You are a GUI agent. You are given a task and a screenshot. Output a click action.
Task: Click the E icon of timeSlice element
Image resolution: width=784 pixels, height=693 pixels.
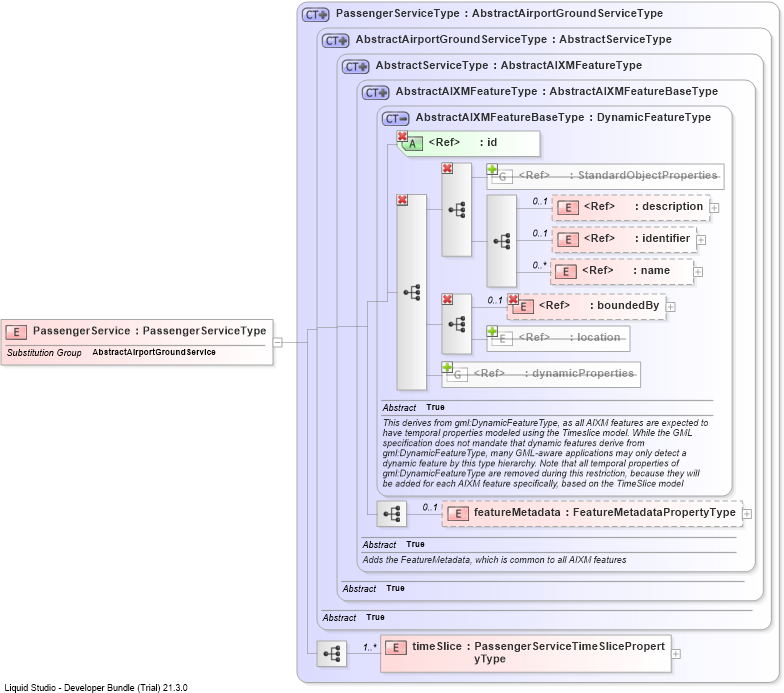click(396, 648)
